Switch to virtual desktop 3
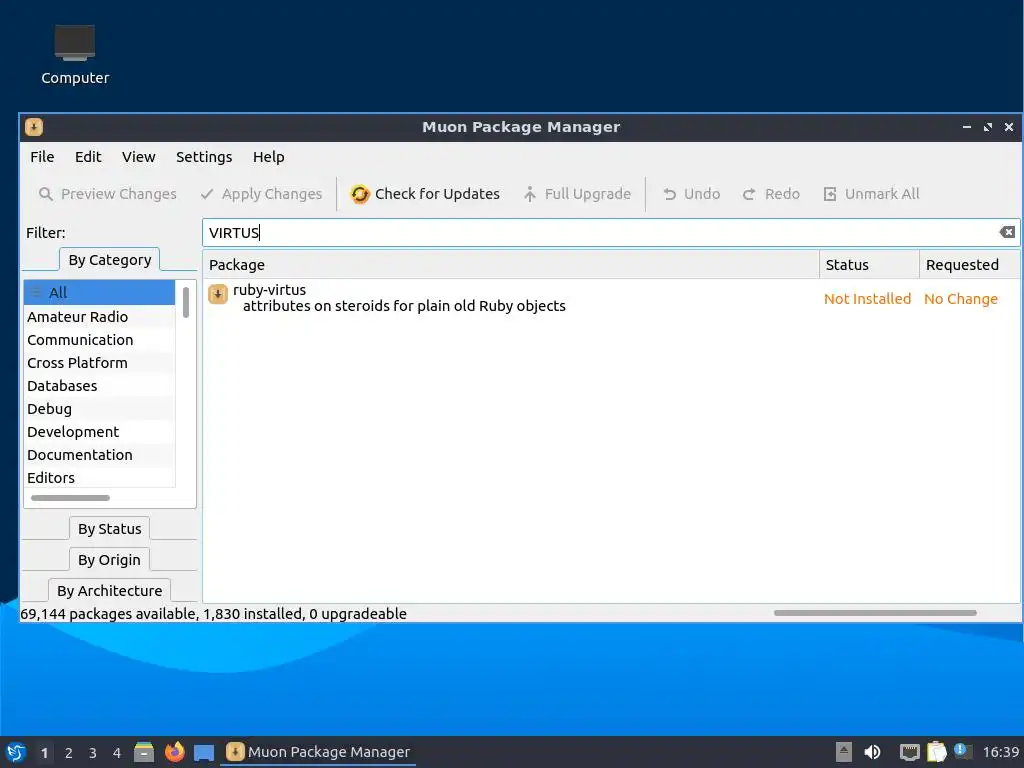This screenshot has width=1024, height=768. point(93,753)
